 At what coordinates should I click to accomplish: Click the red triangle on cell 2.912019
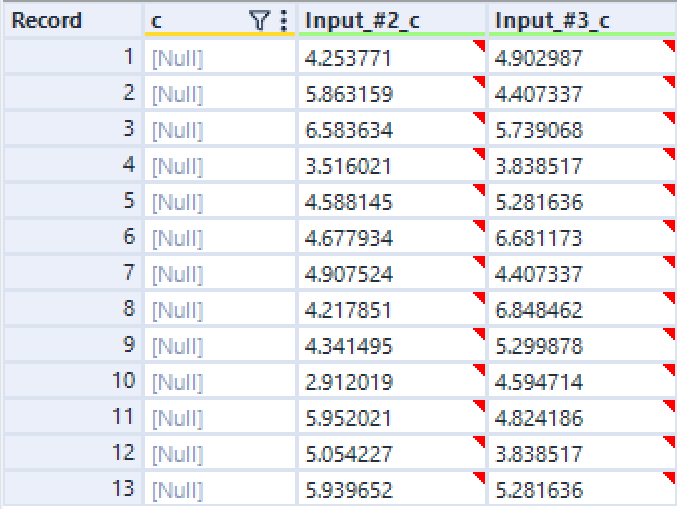479,370
